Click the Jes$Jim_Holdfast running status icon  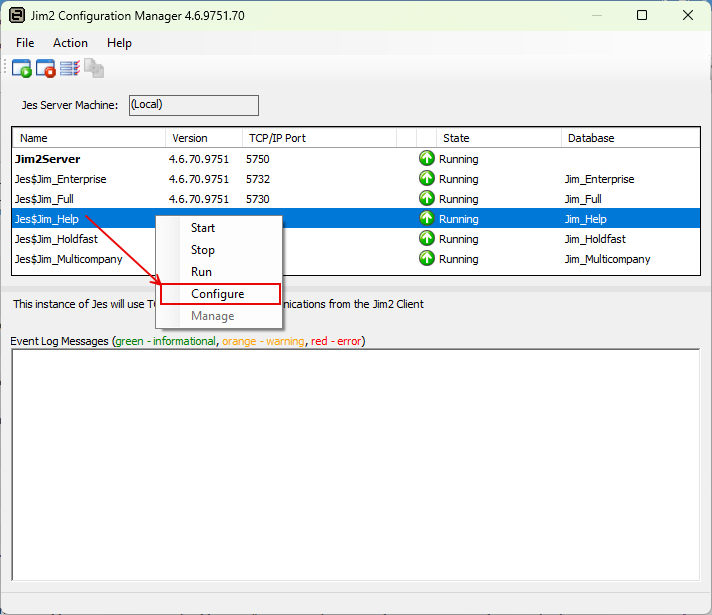tap(427, 239)
